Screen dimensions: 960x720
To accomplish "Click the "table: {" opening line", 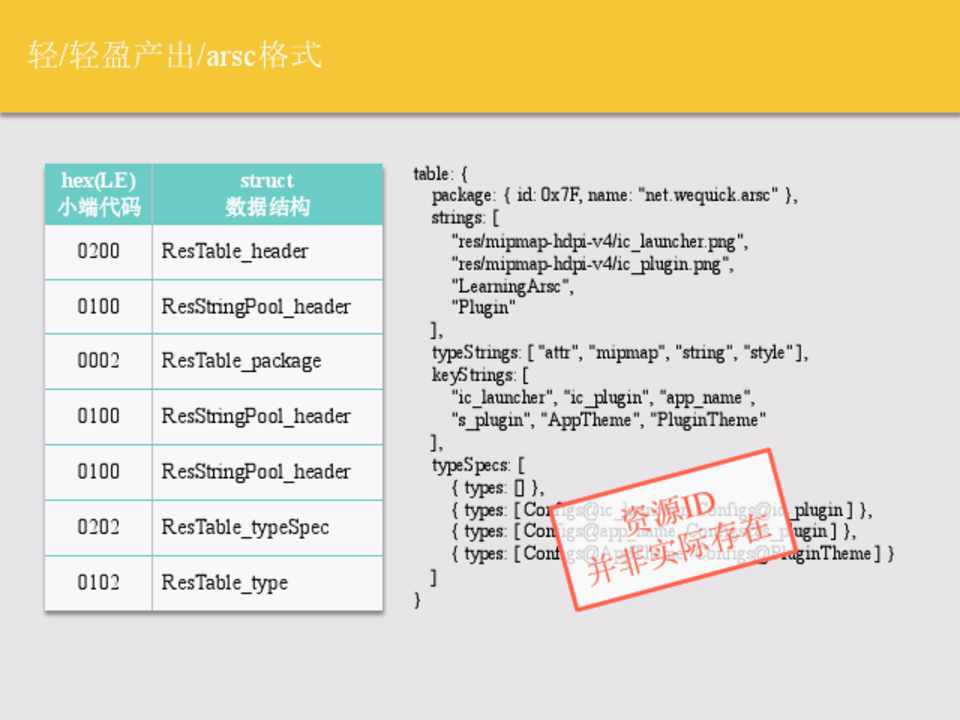I will click(x=440, y=174).
